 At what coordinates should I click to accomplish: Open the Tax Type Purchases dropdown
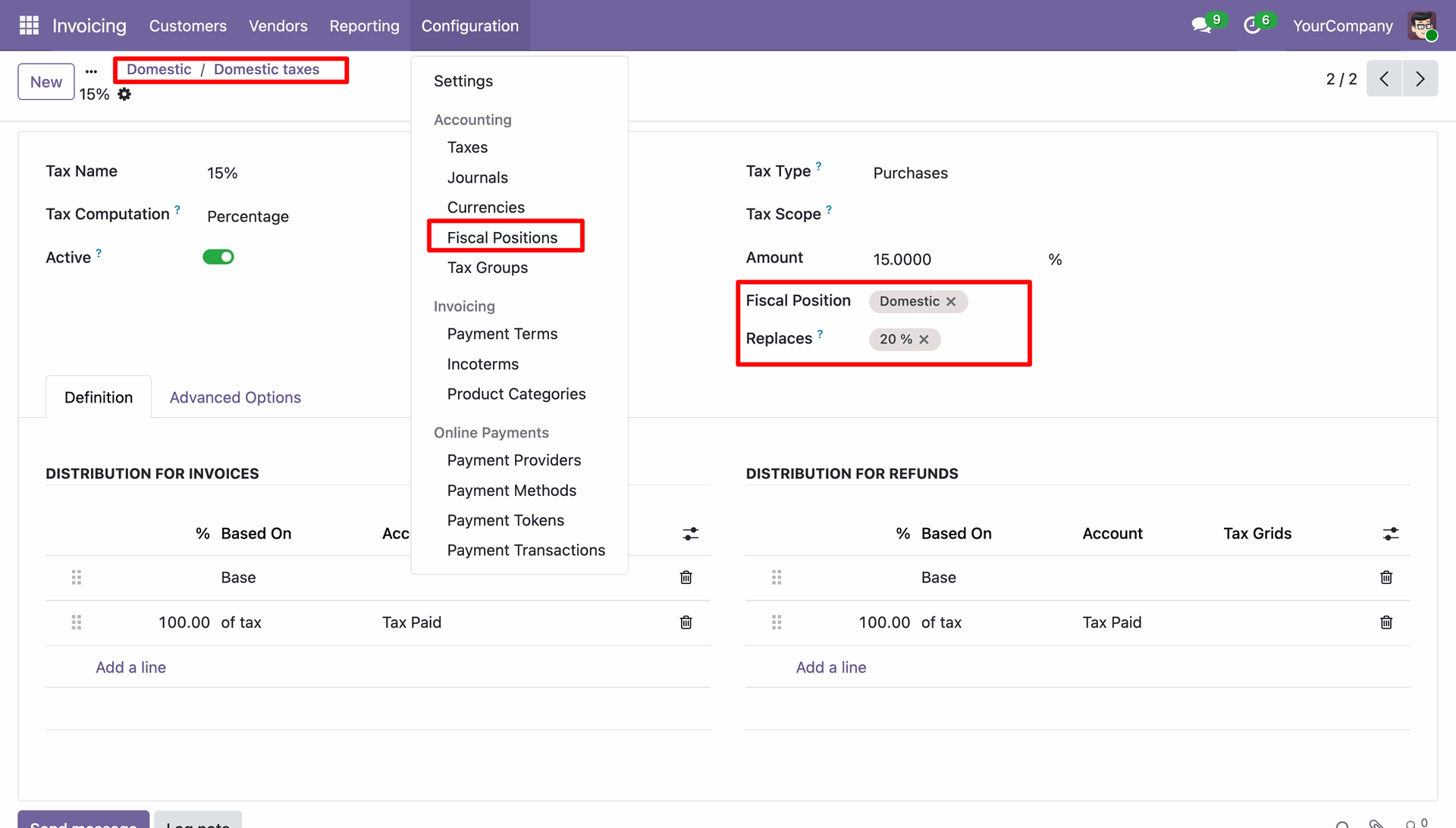(910, 174)
